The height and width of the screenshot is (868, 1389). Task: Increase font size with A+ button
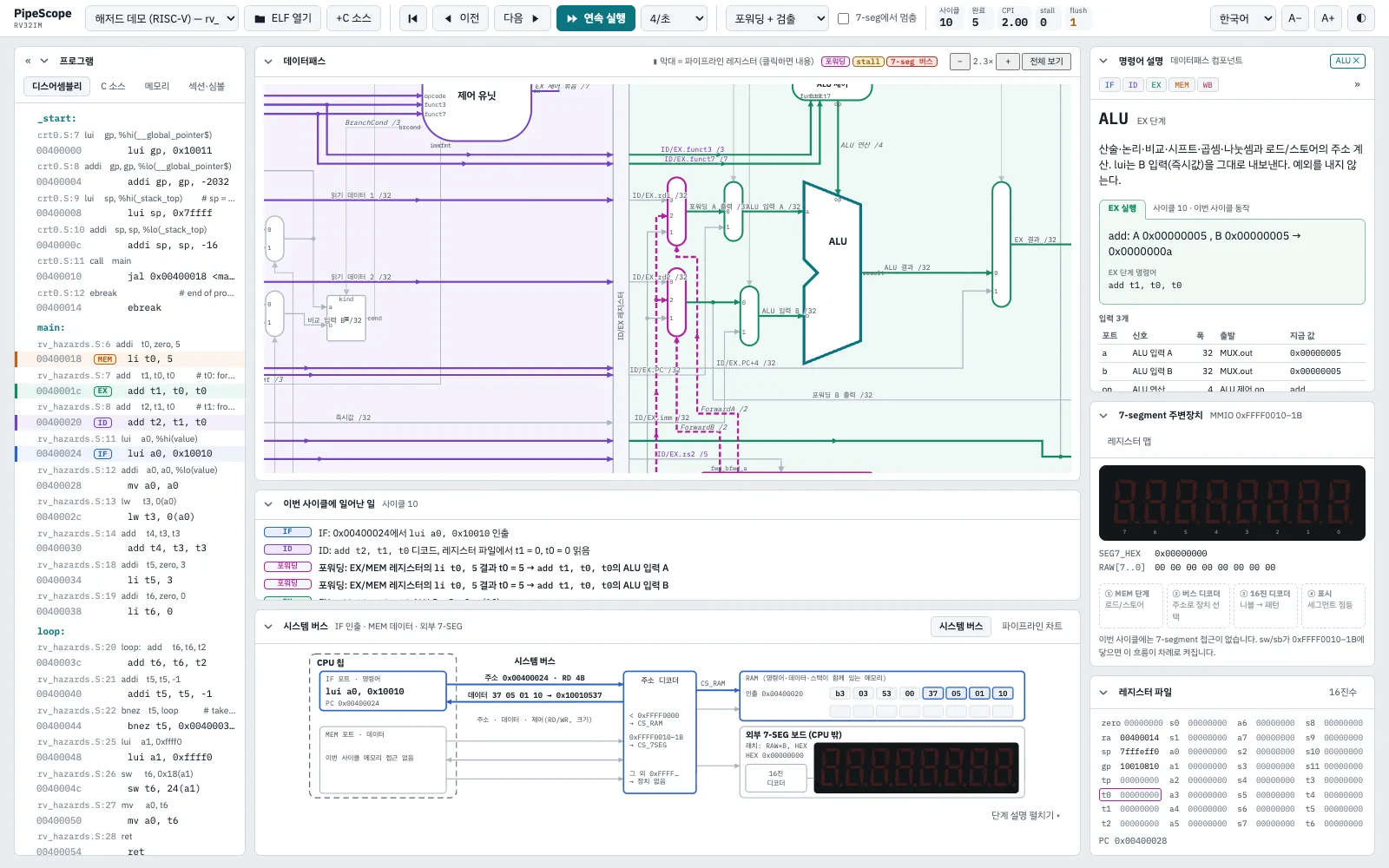1327,18
